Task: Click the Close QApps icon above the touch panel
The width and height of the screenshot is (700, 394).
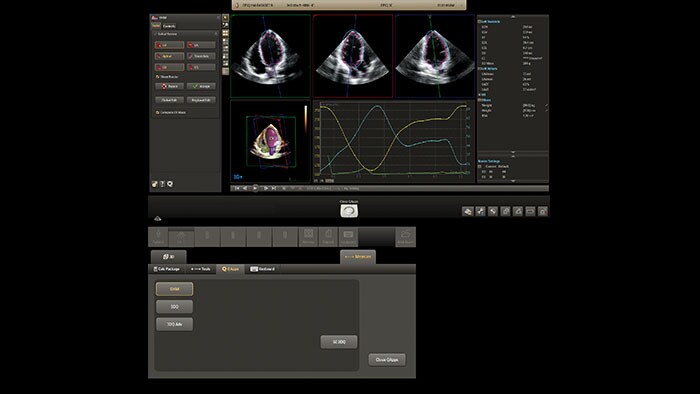Action: pyautogui.click(x=349, y=211)
